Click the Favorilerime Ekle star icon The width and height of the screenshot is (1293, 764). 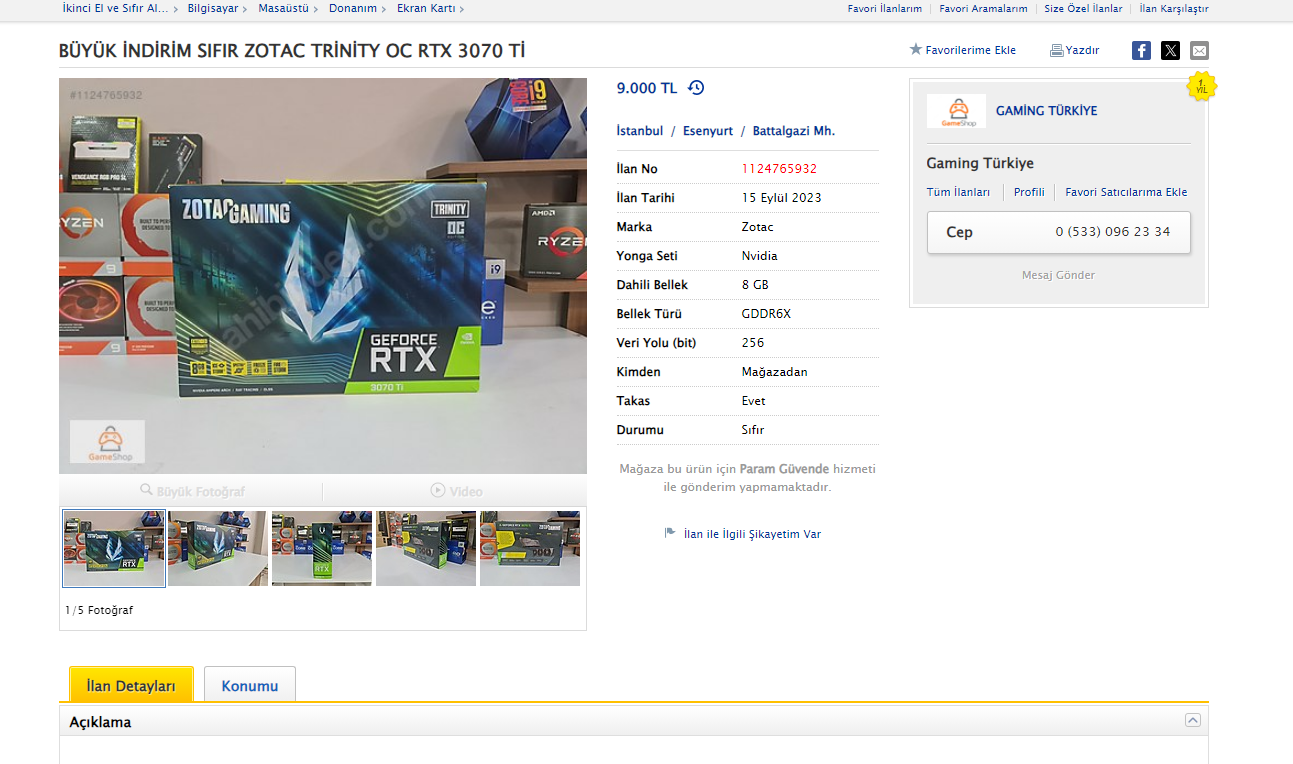click(x=915, y=49)
